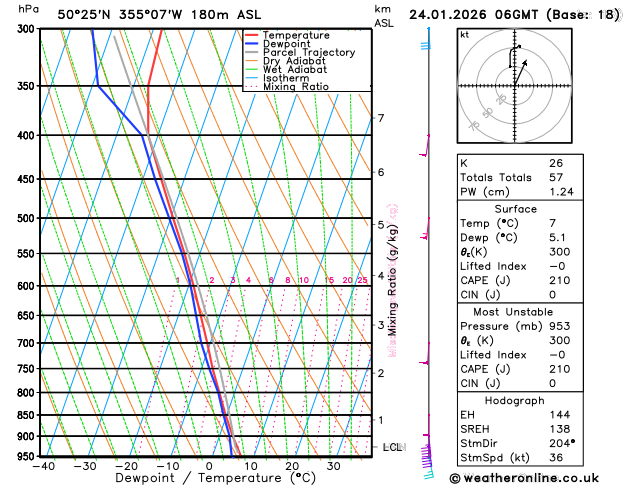Screen dimensions: 629x486
Task: Click the Parcel Trajectory legend label
Action: pyautogui.click(x=309, y=53)
